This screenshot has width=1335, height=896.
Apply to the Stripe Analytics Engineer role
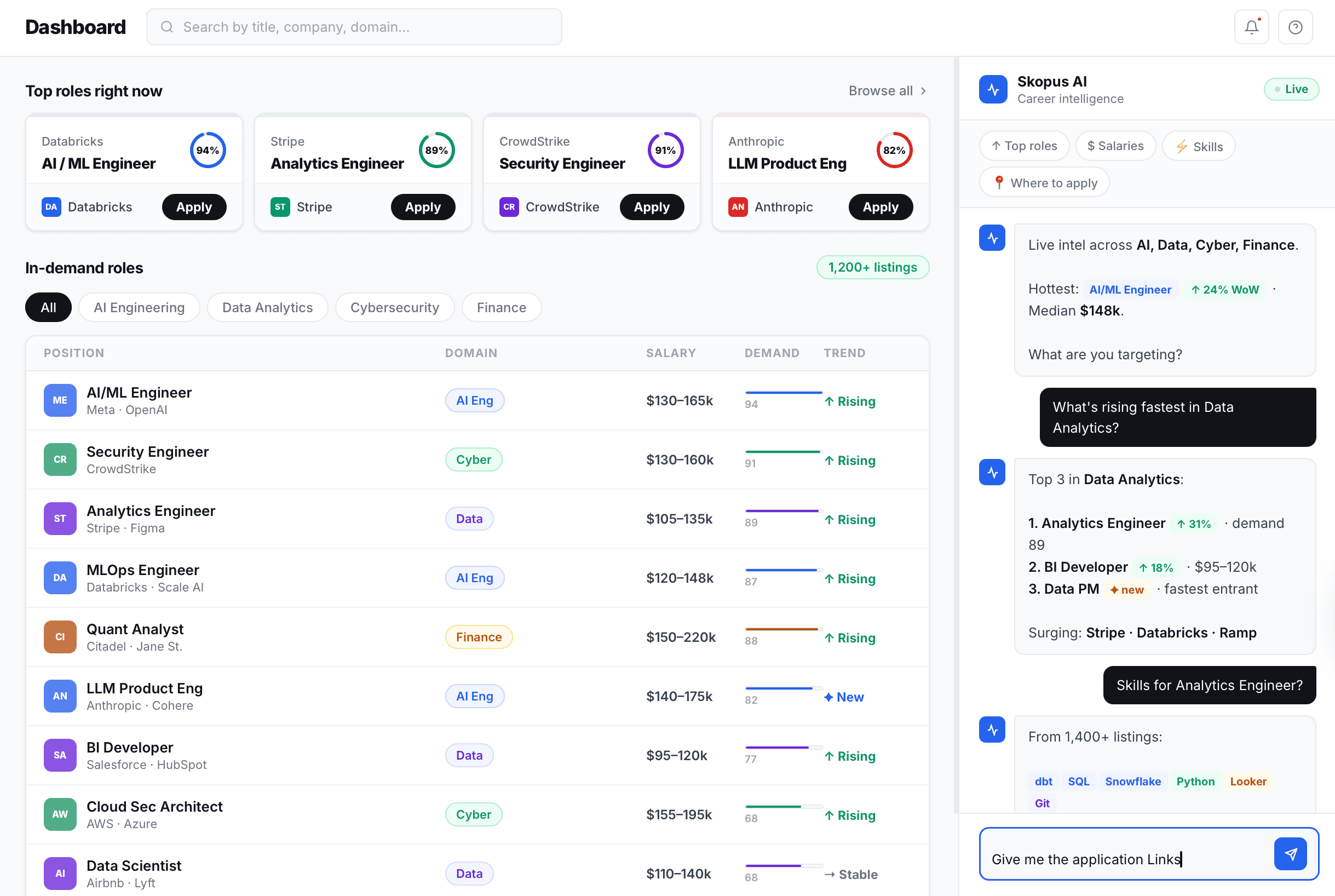(423, 207)
